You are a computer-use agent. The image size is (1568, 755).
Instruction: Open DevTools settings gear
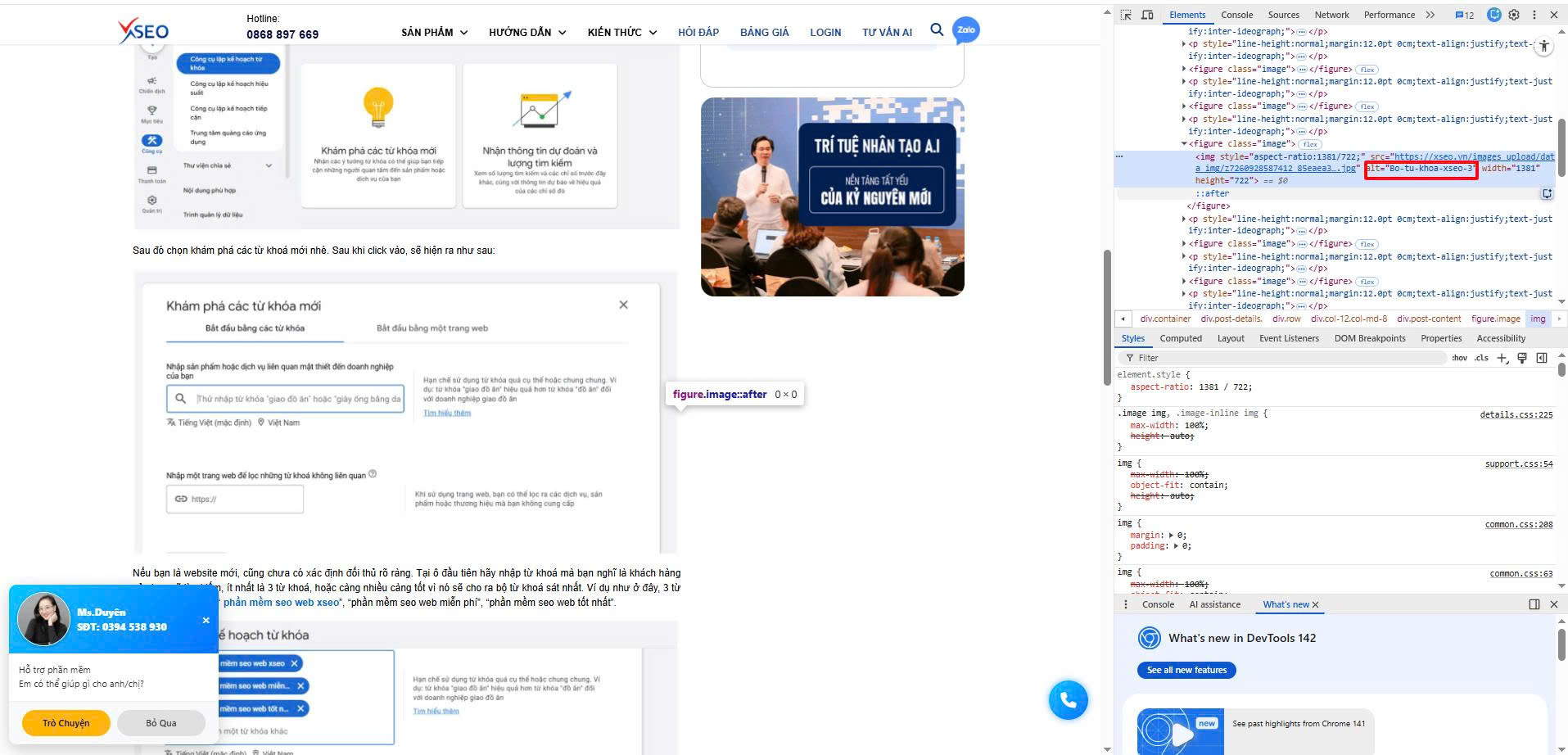[1514, 15]
